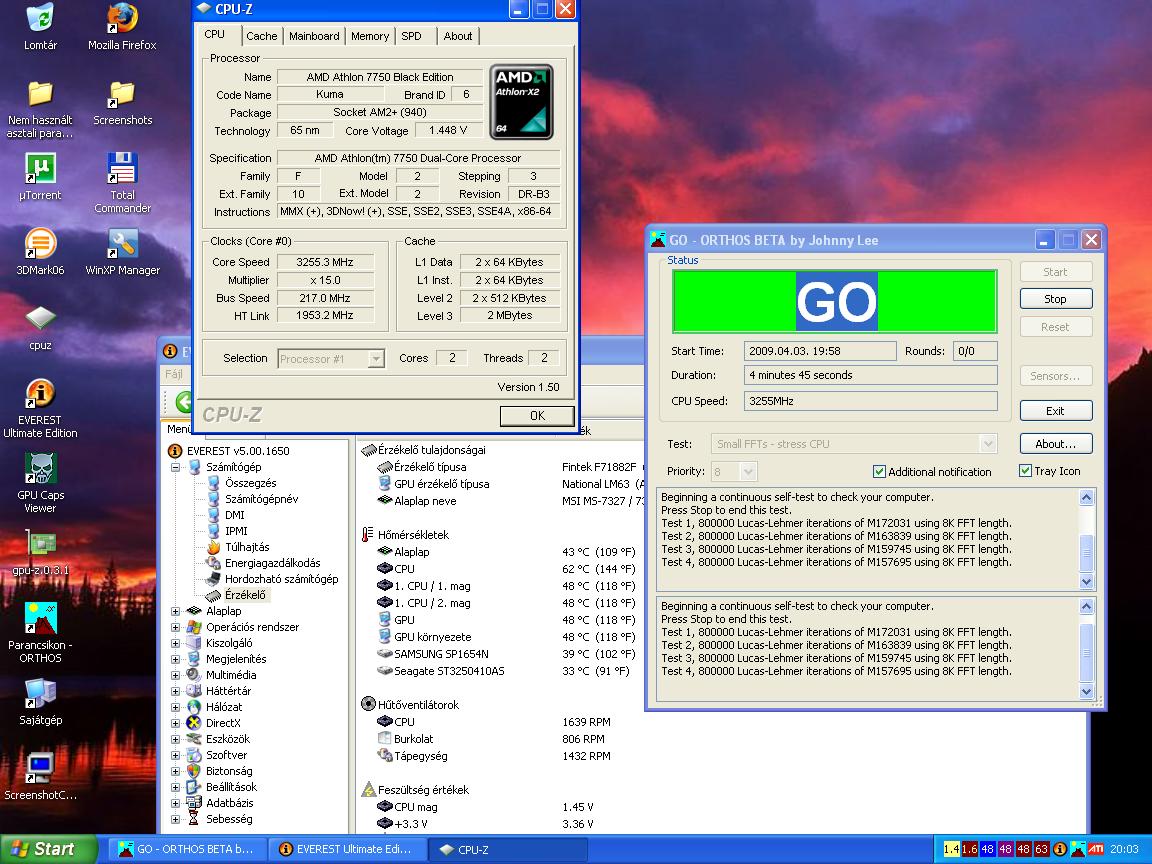
Task: Switch to the About tab in CPU-Z
Action: click(x=458, y=36)
